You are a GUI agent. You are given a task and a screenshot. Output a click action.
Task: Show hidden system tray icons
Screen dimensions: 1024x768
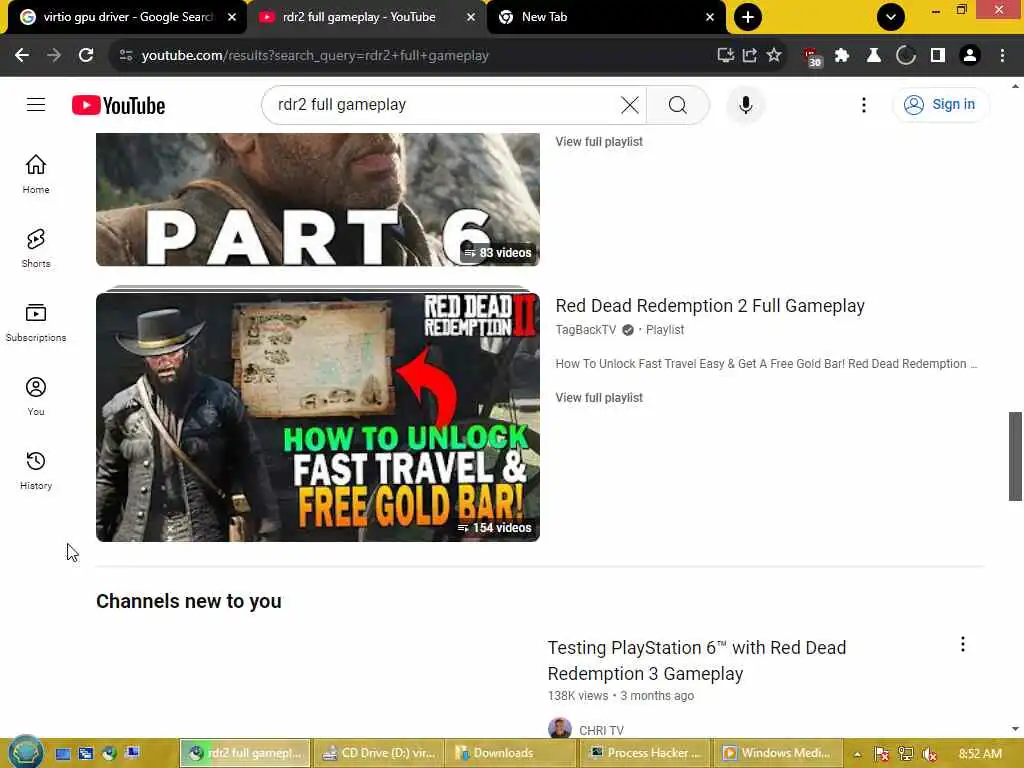857,754
